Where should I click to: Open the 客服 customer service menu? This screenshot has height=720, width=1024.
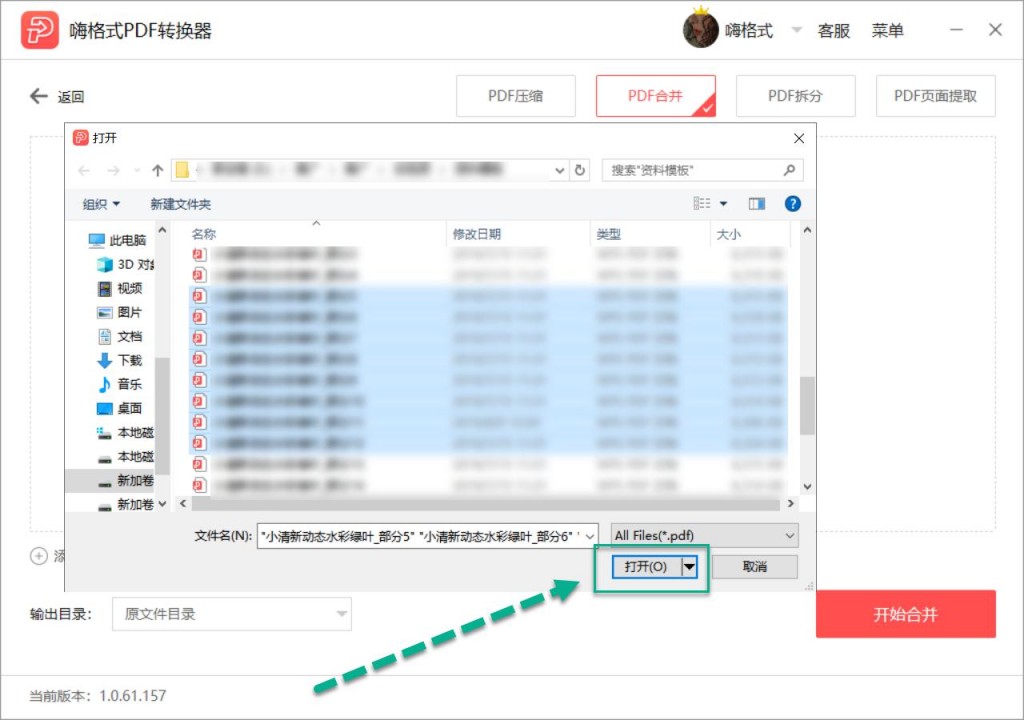point(833,31)
